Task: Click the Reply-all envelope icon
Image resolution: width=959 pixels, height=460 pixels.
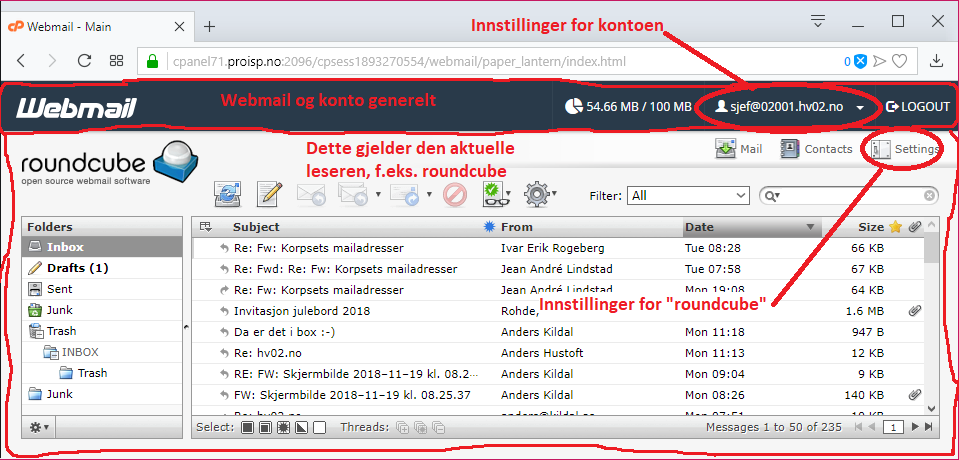Action: [352, 195]
